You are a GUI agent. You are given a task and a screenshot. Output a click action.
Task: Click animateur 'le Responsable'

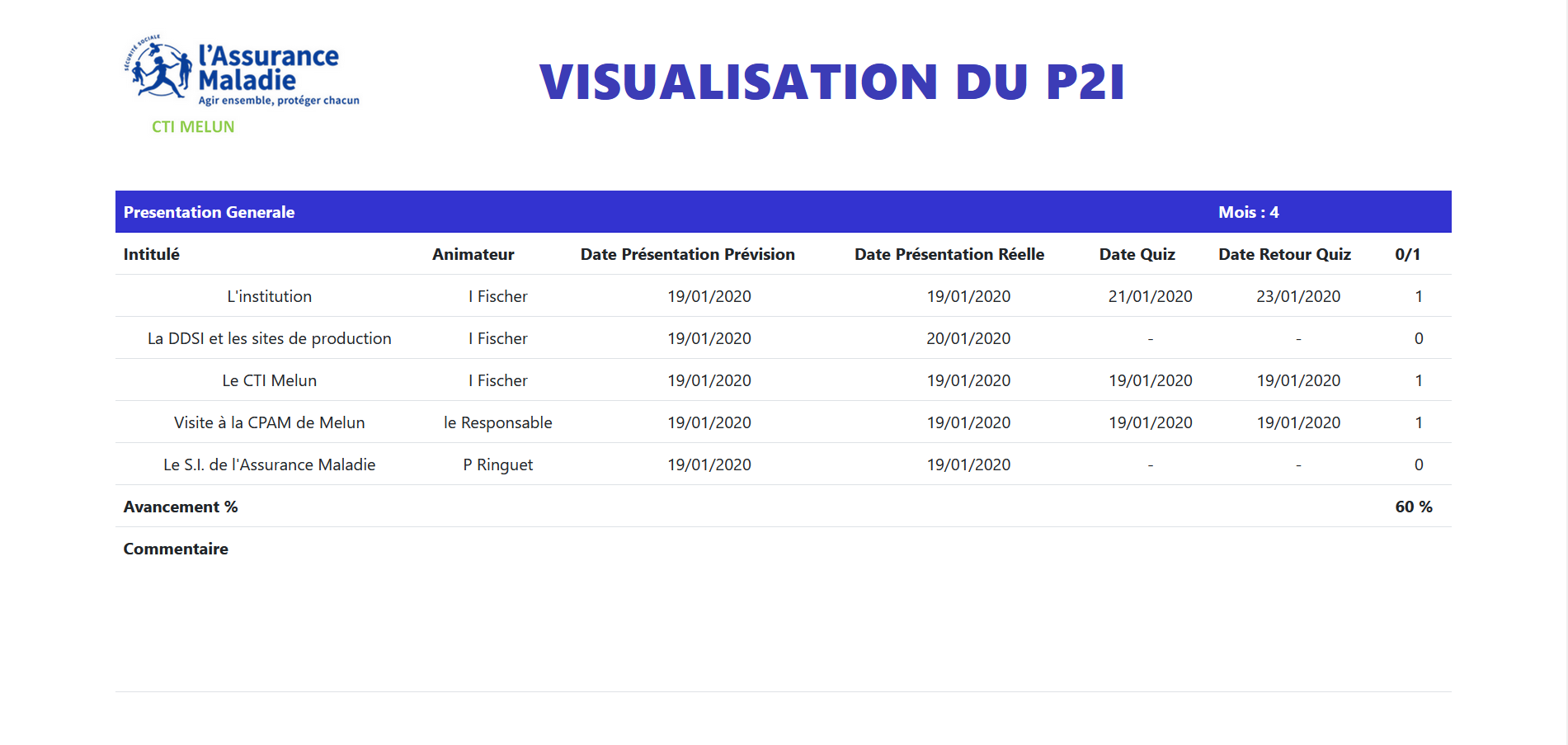498,422
